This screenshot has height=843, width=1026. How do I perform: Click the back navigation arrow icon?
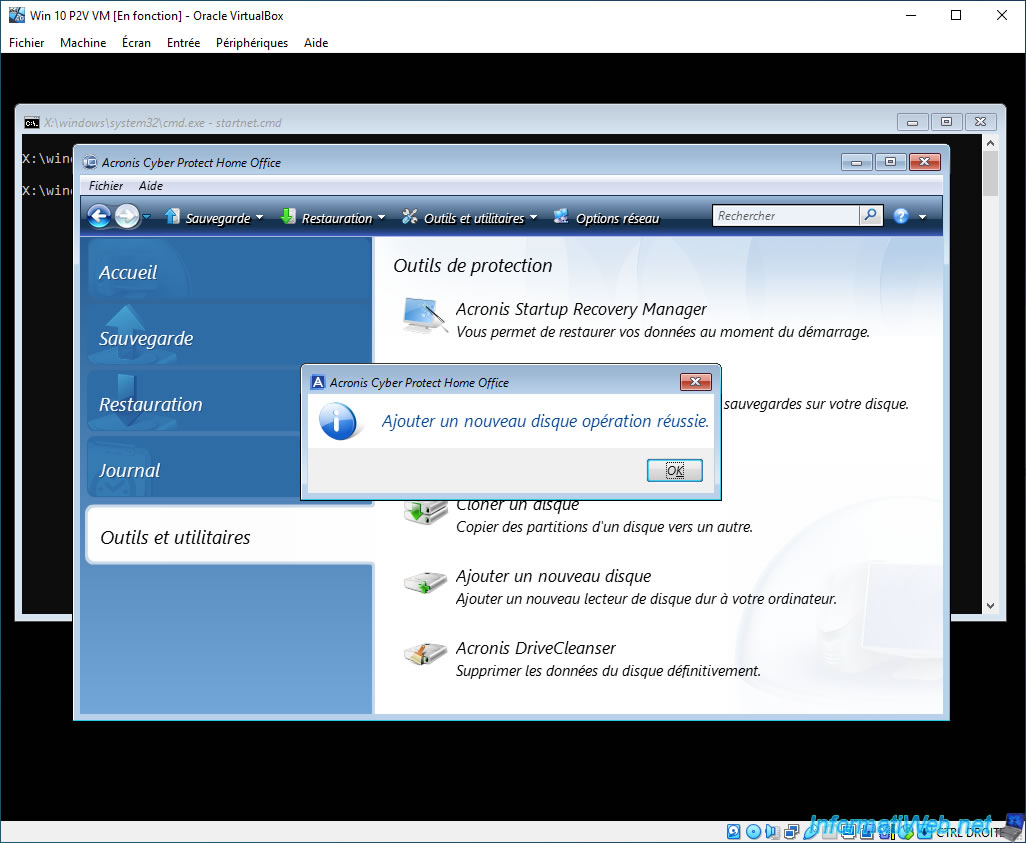pos(99,216)
